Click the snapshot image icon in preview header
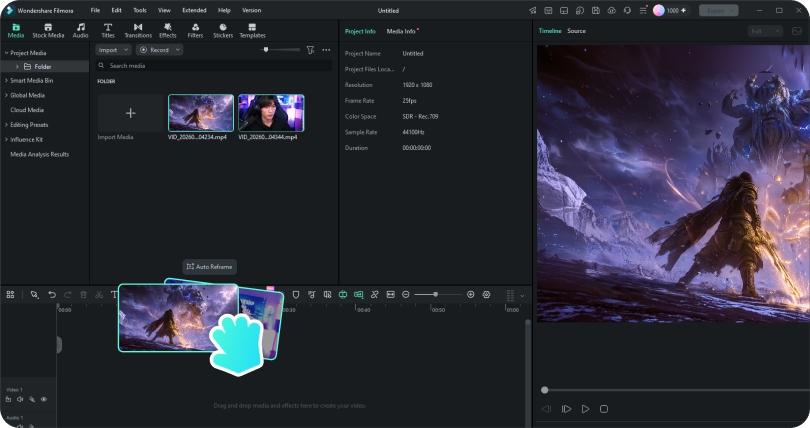810x428 pixels. [x=797, y=31]
